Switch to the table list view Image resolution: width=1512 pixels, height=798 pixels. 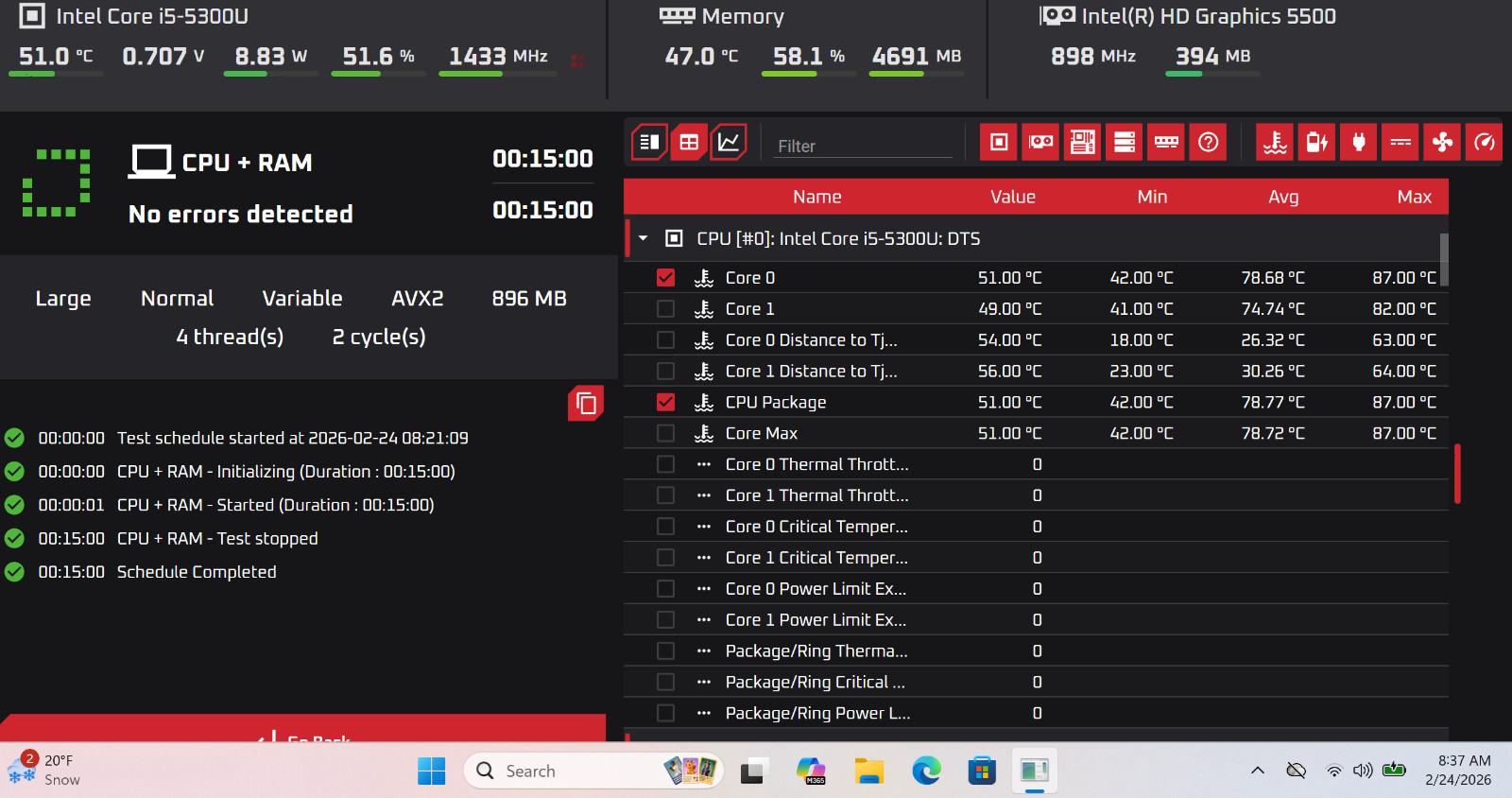point(649,142)
